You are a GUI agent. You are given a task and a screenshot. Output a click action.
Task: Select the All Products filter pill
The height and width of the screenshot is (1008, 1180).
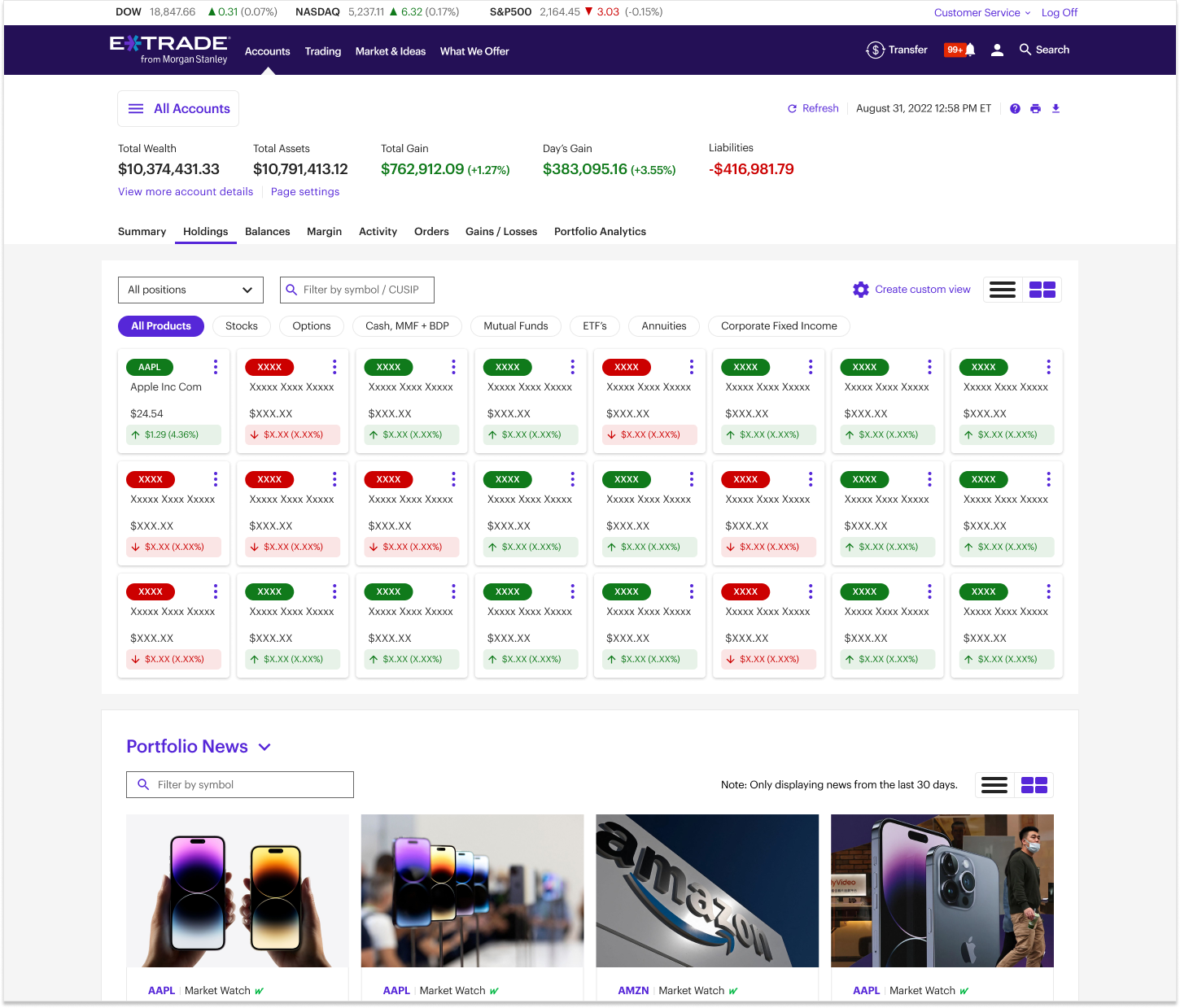point(161,326)
